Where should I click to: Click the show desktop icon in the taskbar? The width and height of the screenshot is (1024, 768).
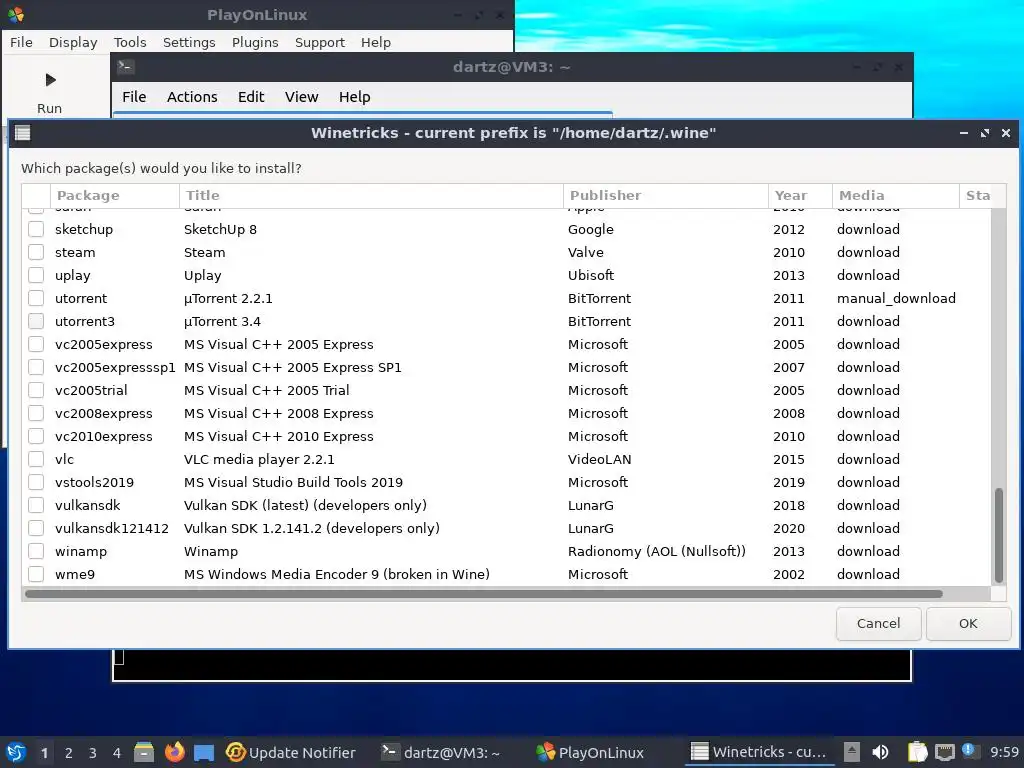tap(204, 752)
